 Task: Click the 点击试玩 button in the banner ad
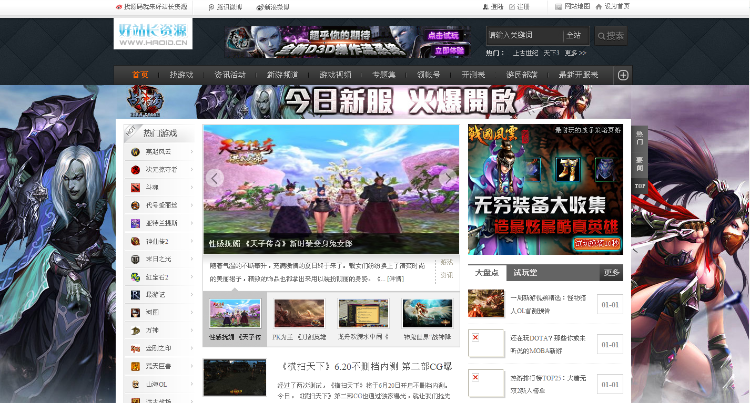443,35
